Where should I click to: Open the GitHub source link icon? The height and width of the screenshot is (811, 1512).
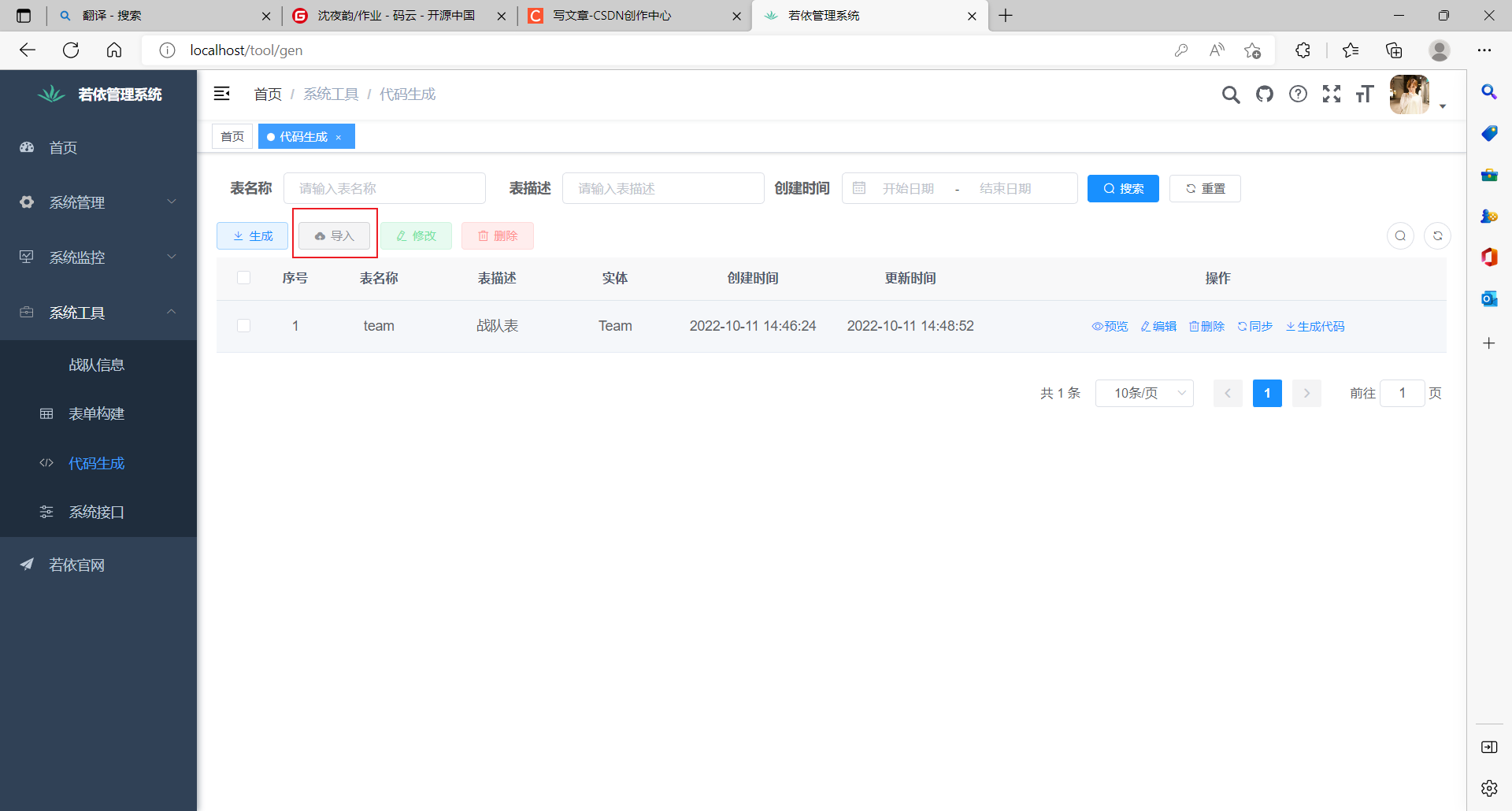click(1265, 94)
